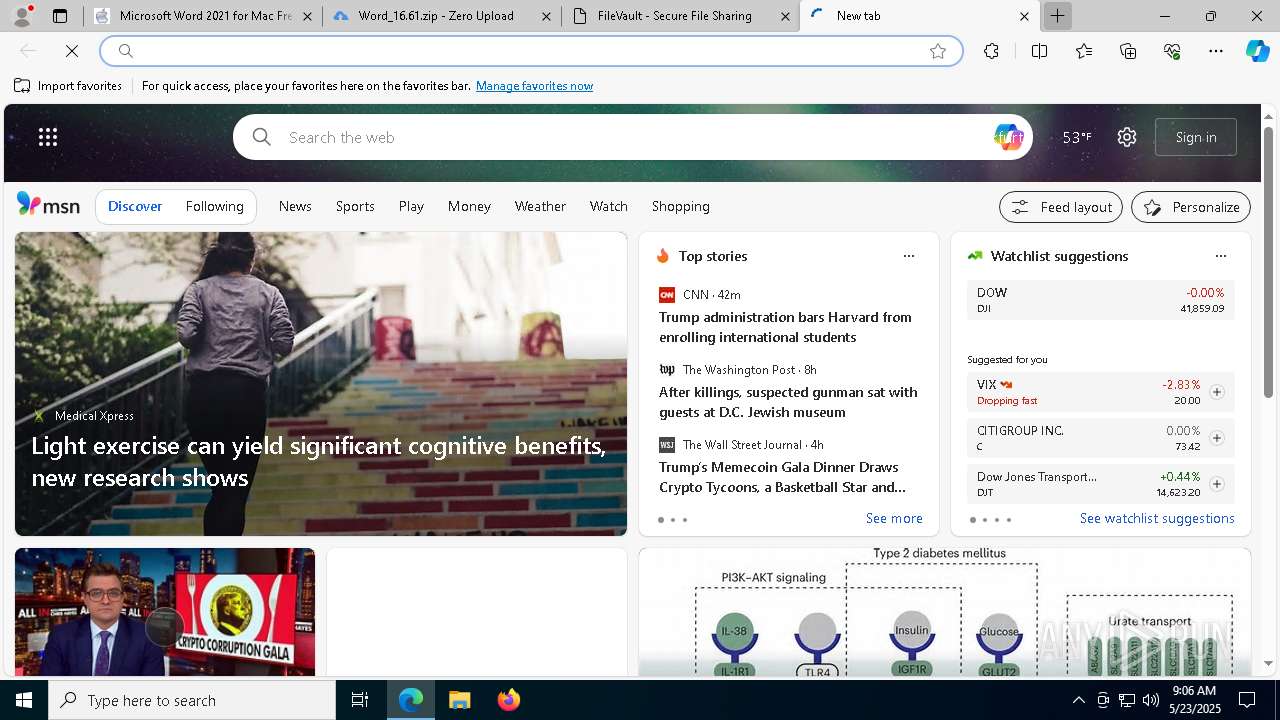This screenshot has width=1280, height=720.
Task: Add VIX to watchlist
Action: (x=1217, y=392)
